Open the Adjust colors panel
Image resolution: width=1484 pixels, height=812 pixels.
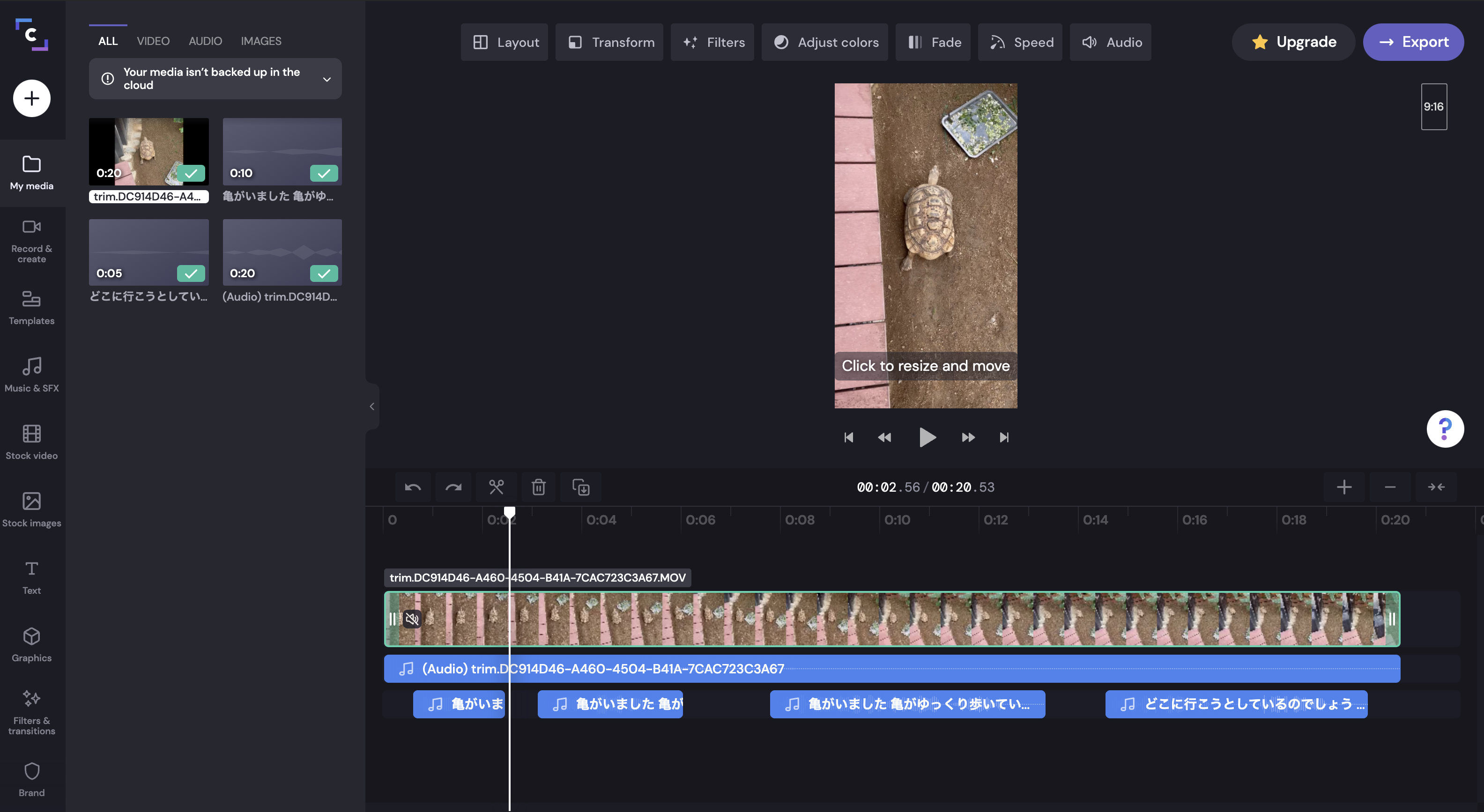click(x=824, y=42)
